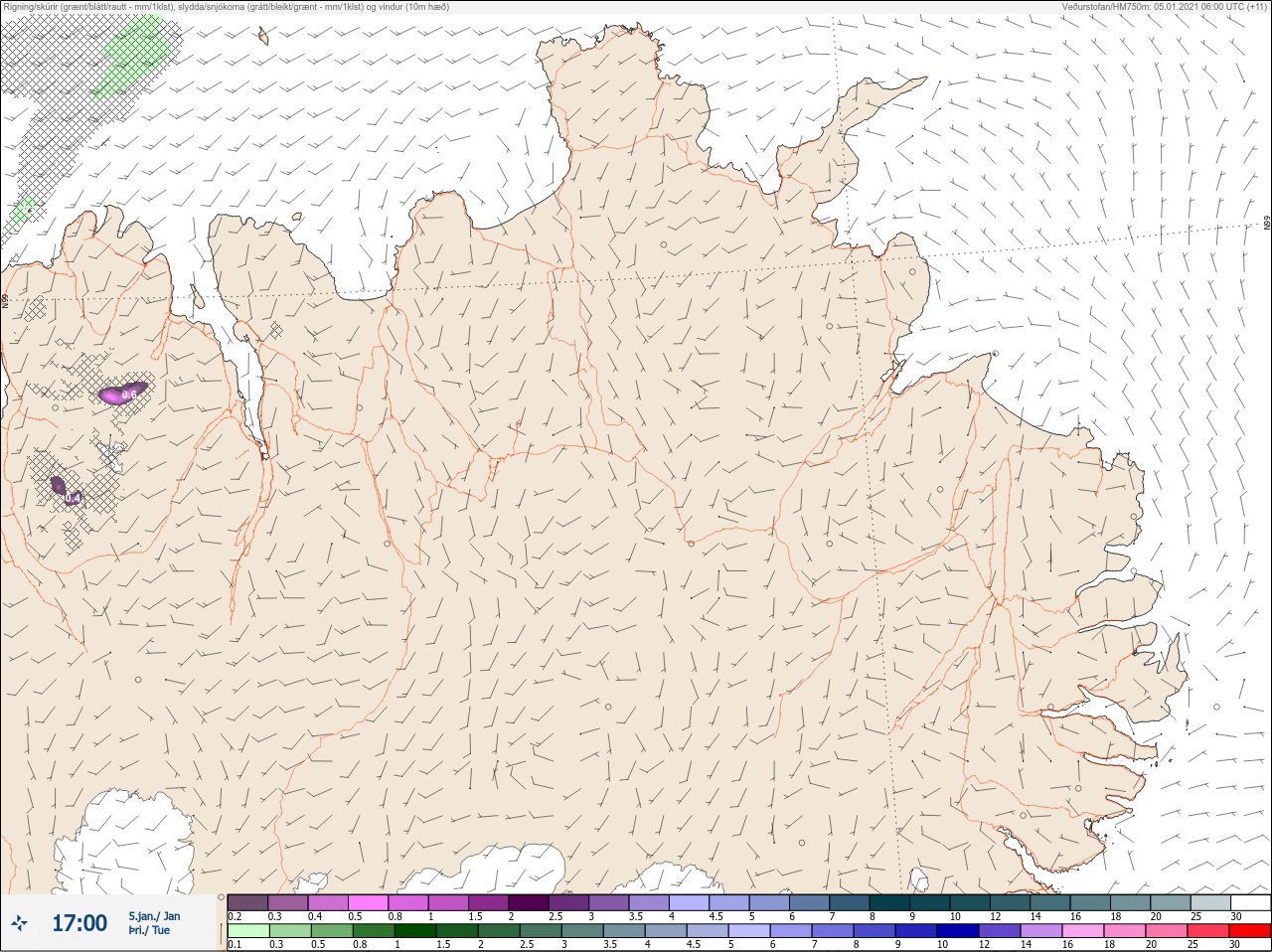Pick the darkest green 1 swatch in the bottom scale
This screenshot has height=952, width=1272.
pos(413,931)
